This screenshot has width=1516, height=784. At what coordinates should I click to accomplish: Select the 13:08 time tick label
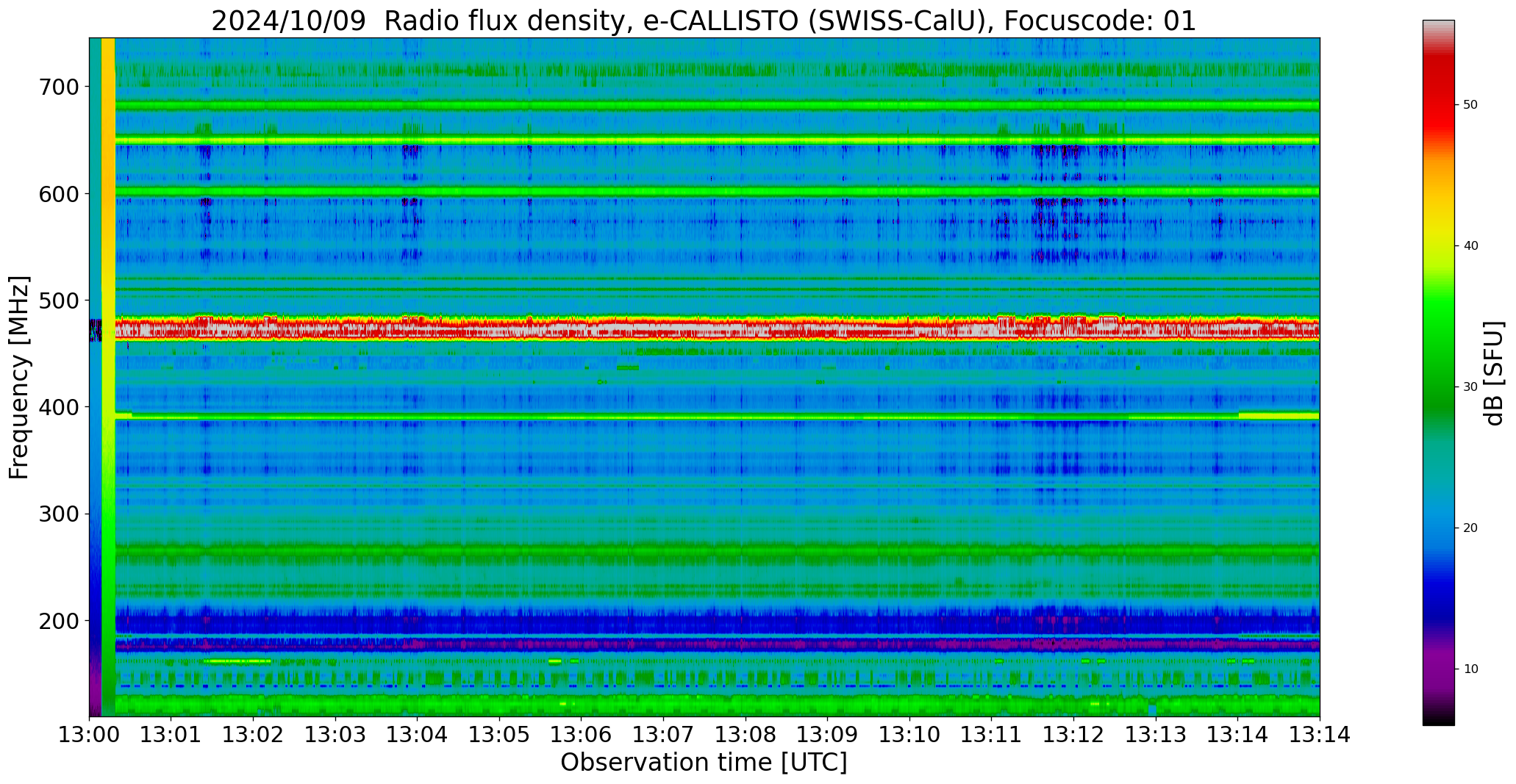click(746, 735)
